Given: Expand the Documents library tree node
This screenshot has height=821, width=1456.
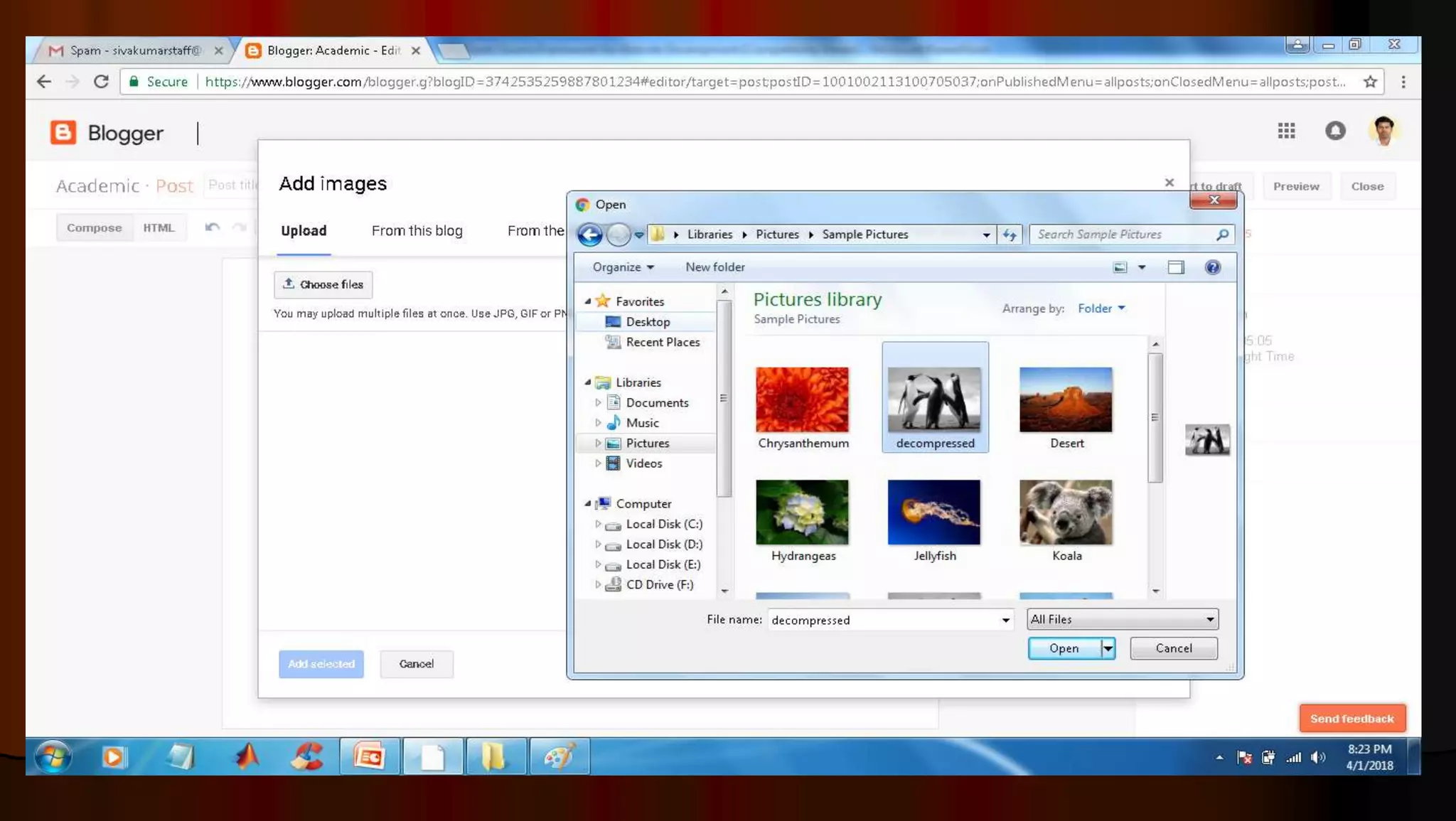Looking at the screenshot, I should point(598,402).
